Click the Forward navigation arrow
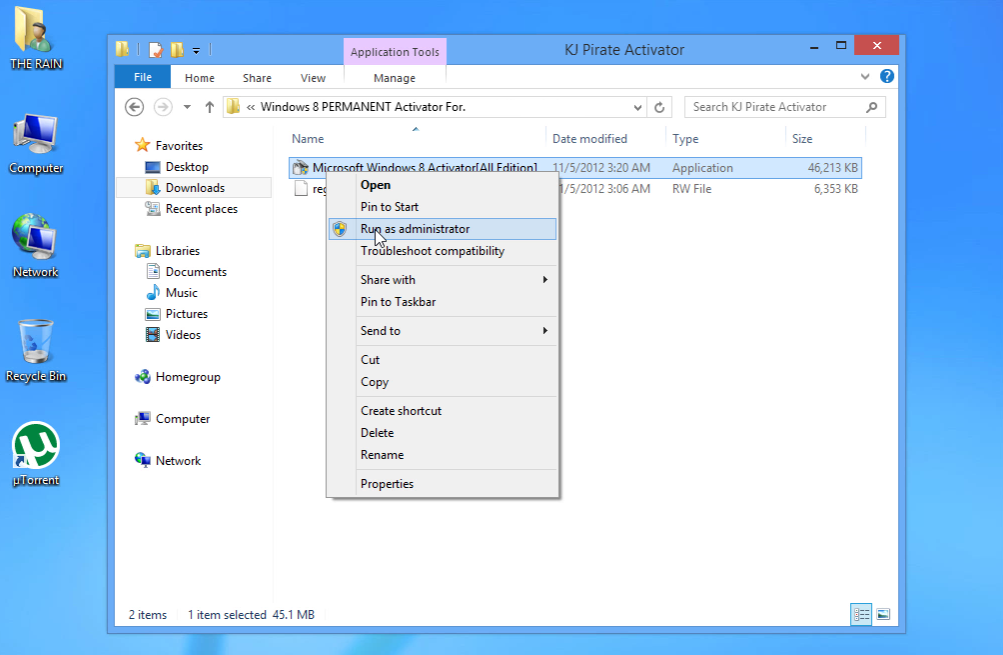The width and height of the screenshot is (1003, 655). click(163, 107)
